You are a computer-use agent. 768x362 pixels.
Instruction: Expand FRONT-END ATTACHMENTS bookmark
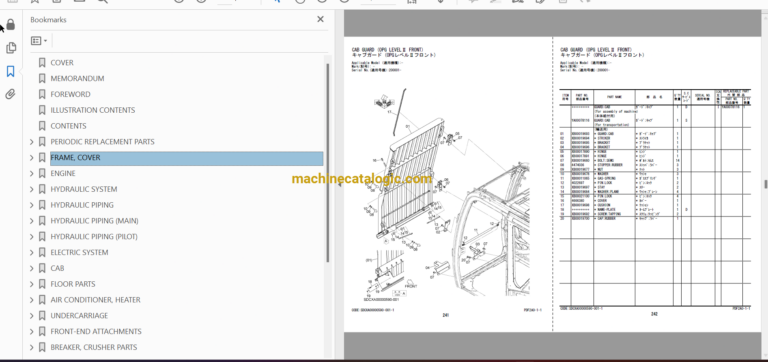[x=32, y=332]
